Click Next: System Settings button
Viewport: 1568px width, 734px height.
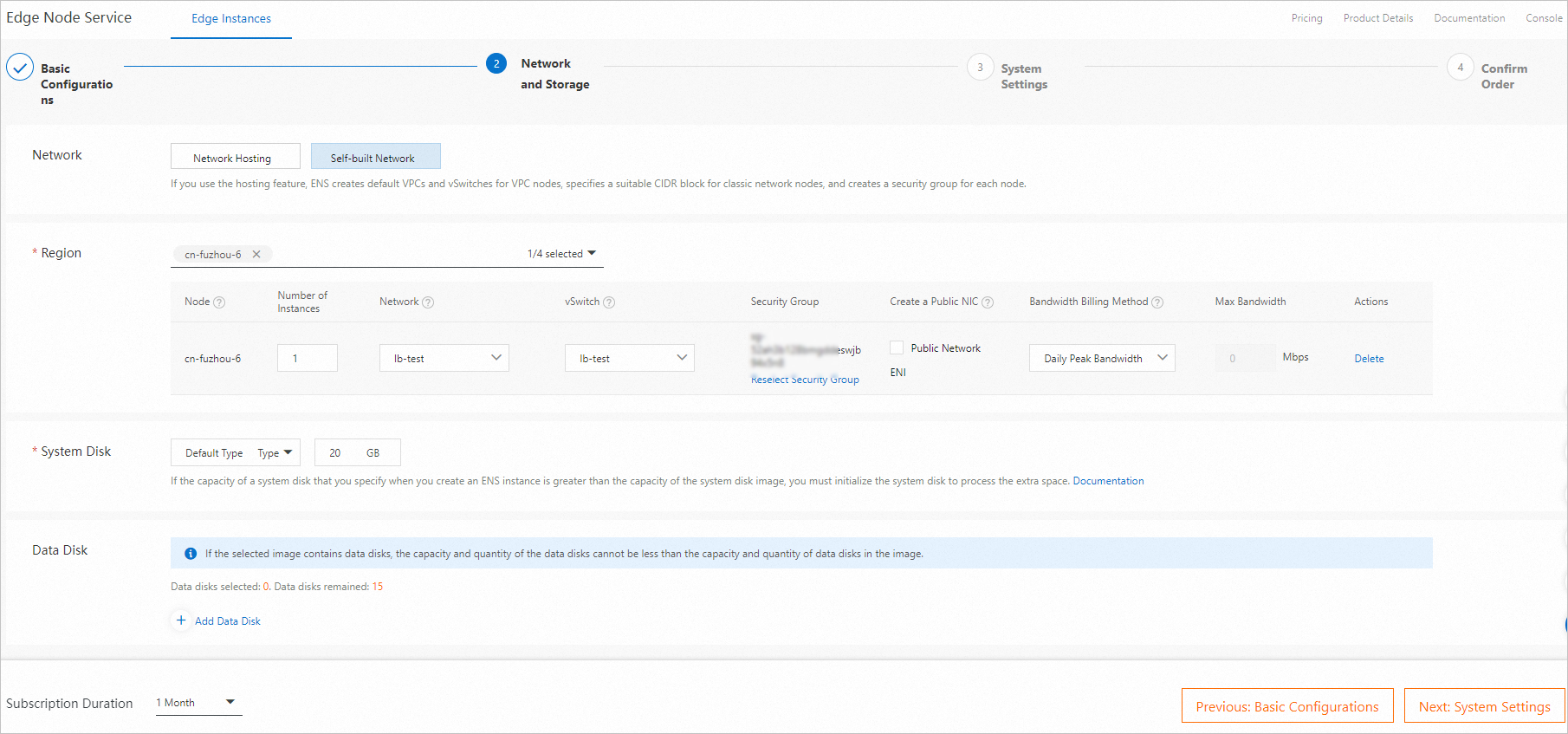coord(1485,706)
